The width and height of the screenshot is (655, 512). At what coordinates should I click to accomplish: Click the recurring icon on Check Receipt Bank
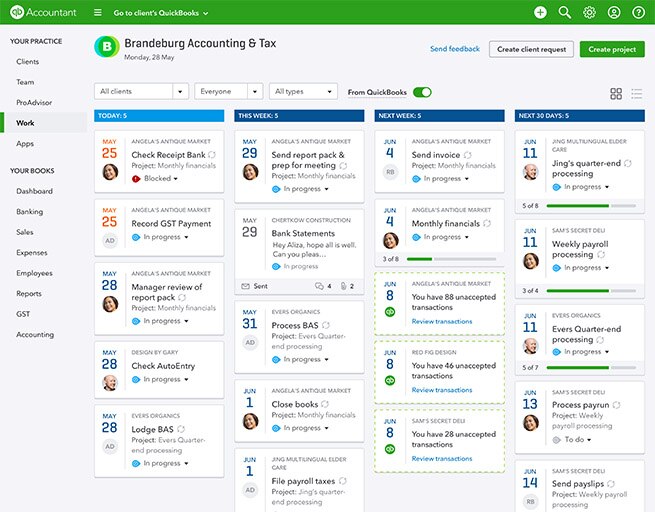(x=212, y=155)
